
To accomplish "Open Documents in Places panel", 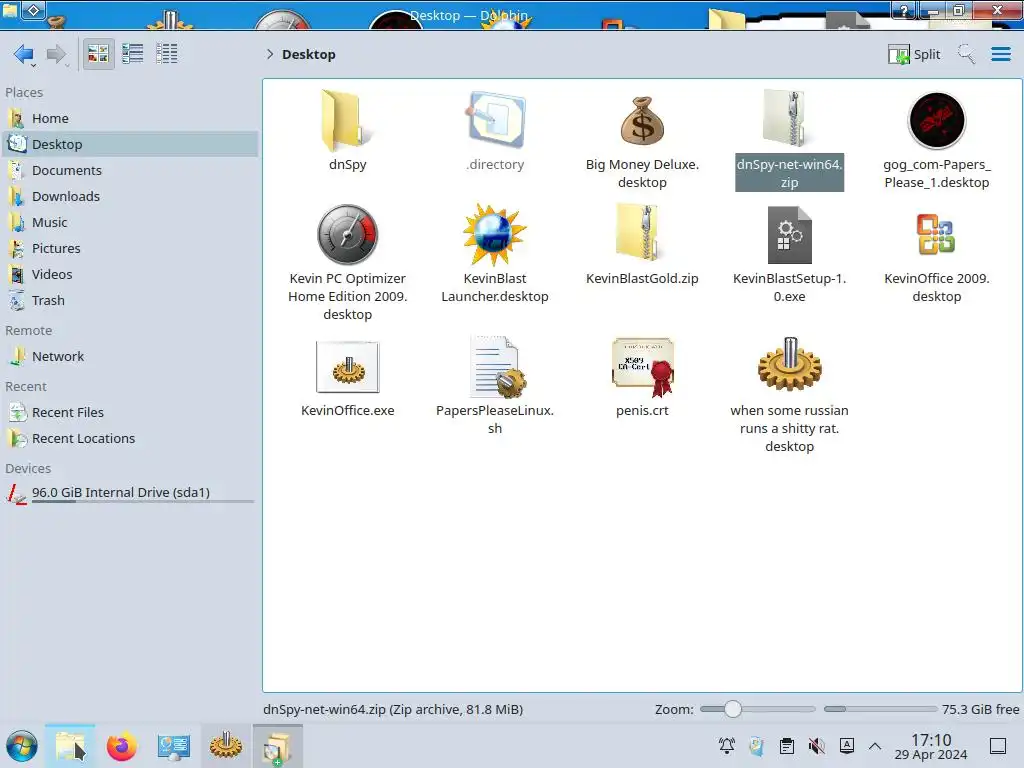I will click(131, 170).
